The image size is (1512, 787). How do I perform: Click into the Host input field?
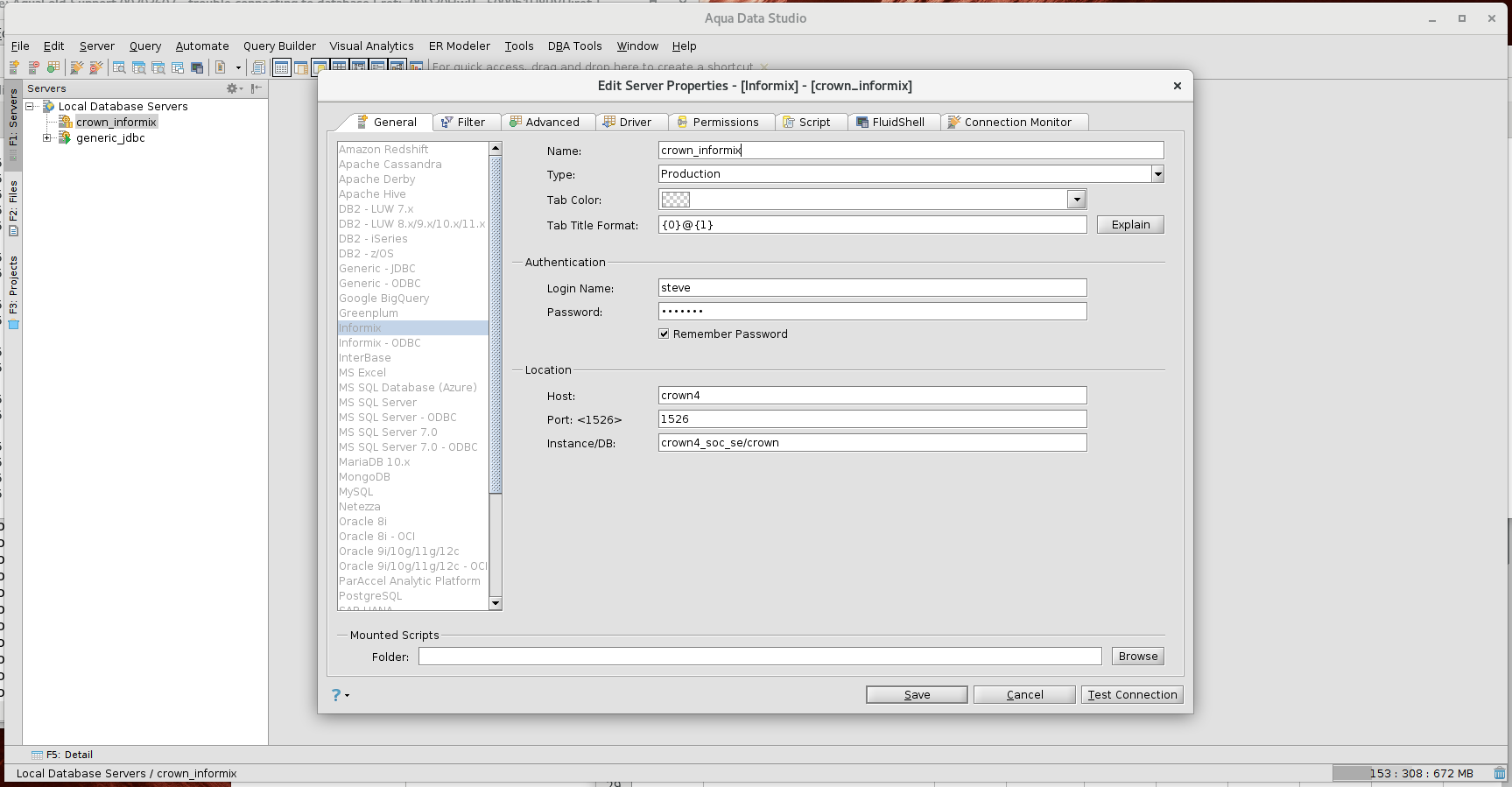click(x=871, y=396)
